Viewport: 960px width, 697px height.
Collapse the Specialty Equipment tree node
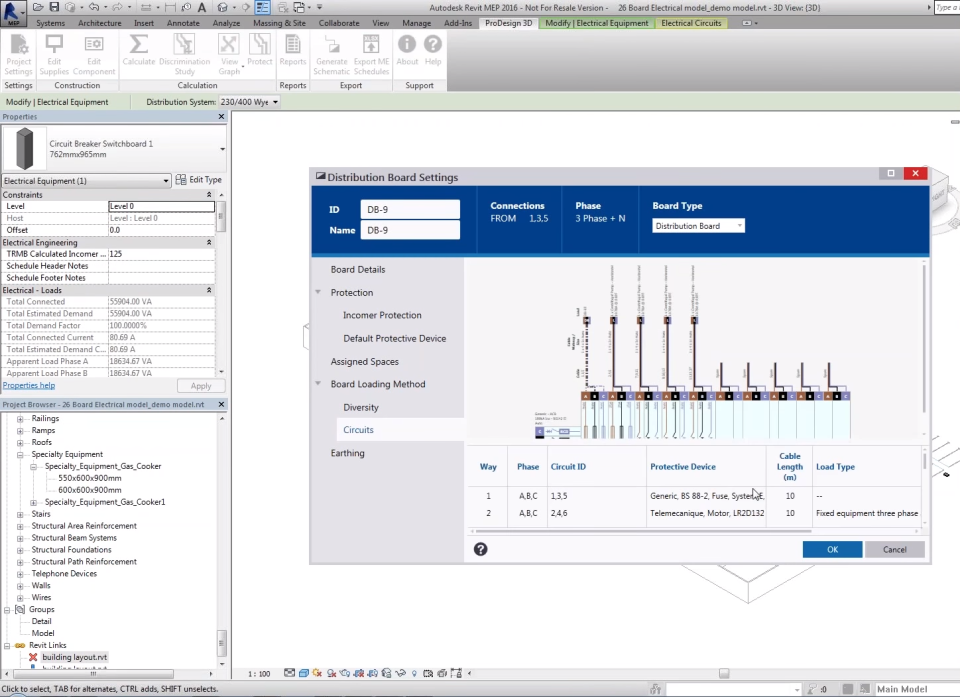click(x=21, y=454)
